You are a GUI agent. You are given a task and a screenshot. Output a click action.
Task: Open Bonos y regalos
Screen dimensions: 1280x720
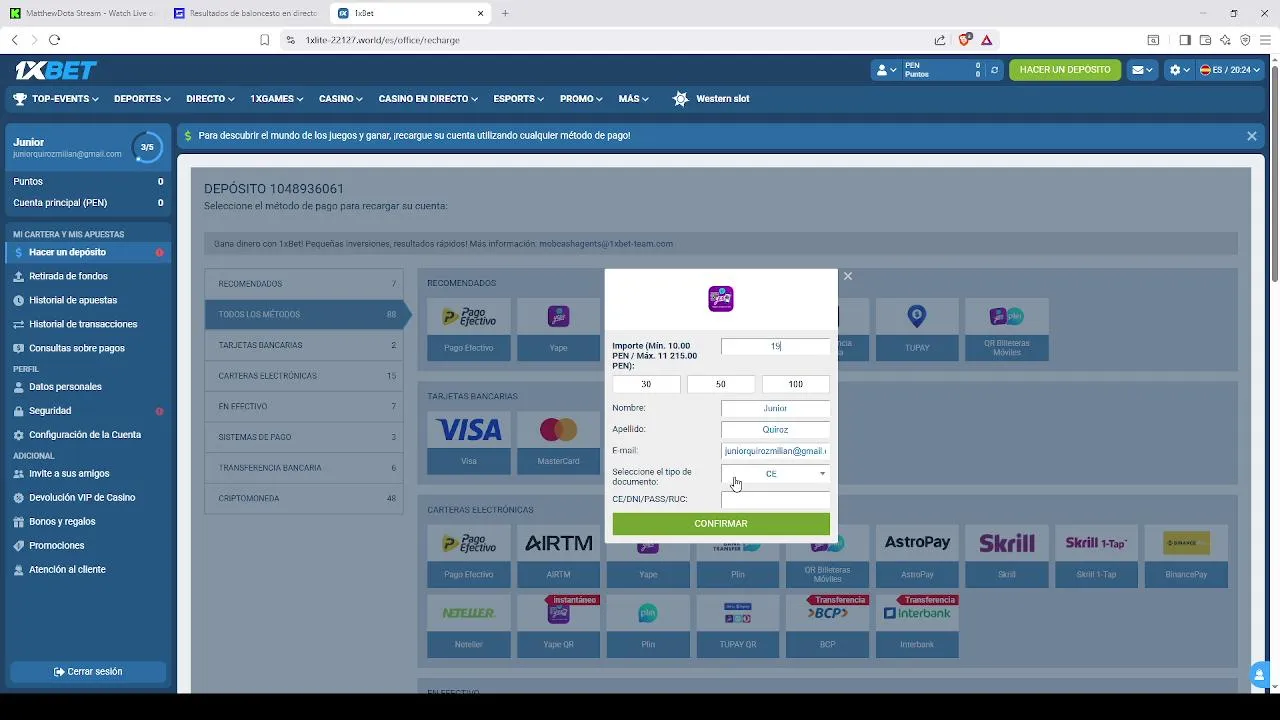pyautogui.click(x=88, y=522)
